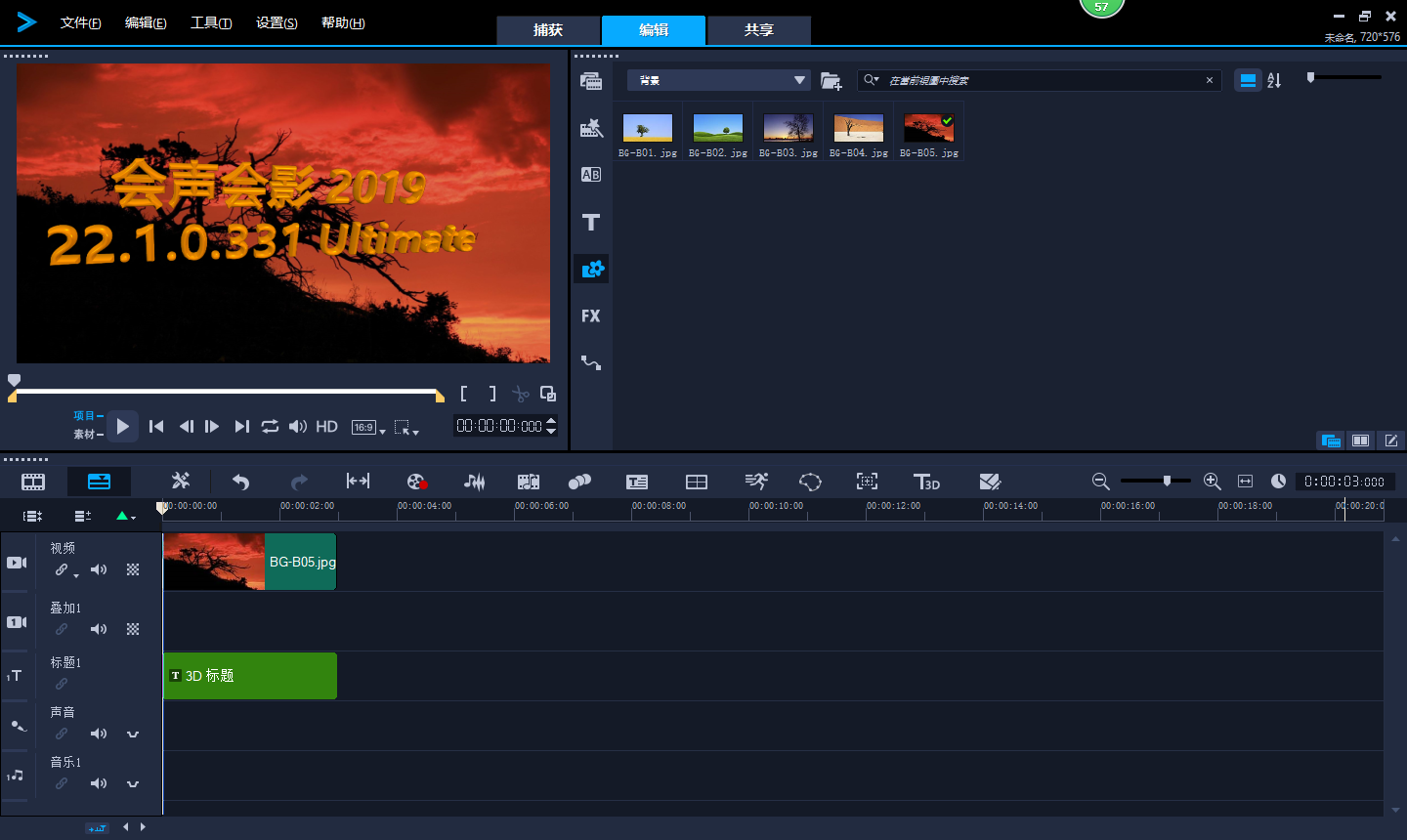Toggle repeat playback in preview
The height and width of the screenshot is (840, 1407).
point(270,426)
